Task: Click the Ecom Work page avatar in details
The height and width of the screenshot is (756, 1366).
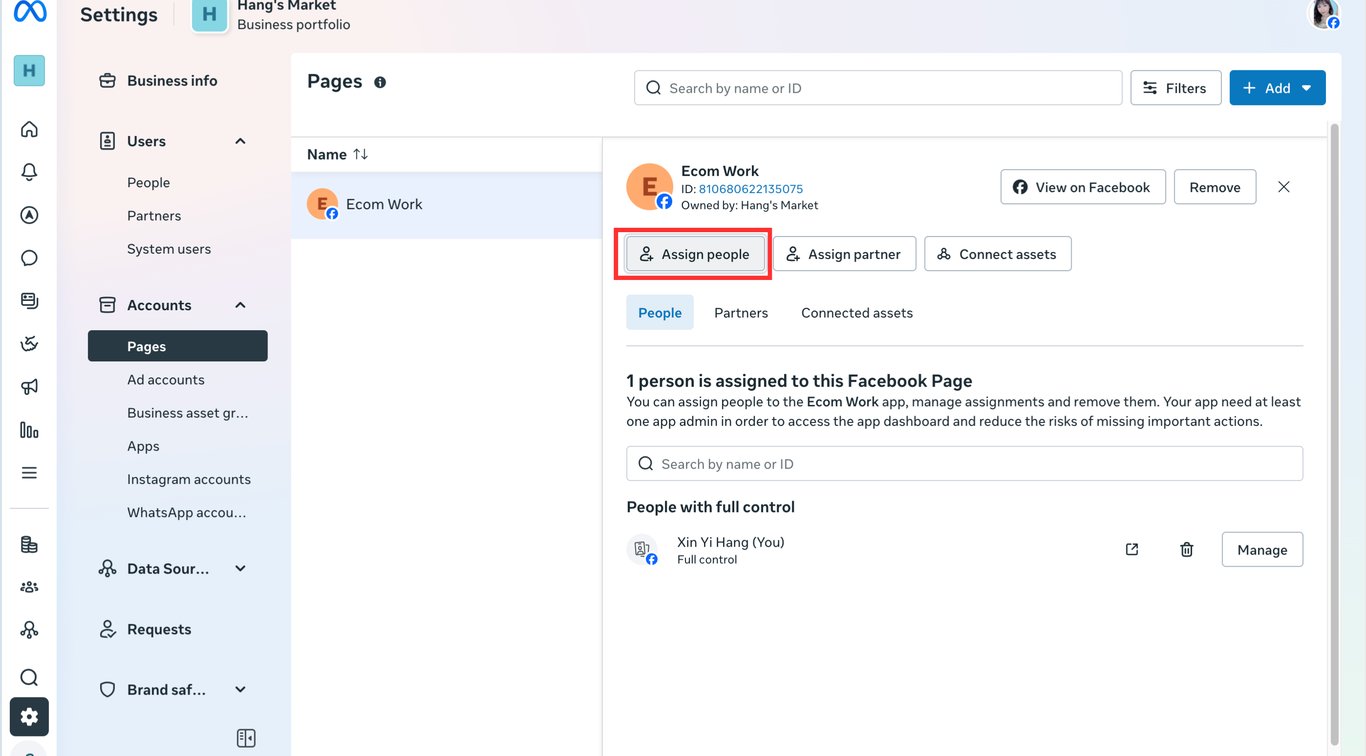Action: click(649, 187)
